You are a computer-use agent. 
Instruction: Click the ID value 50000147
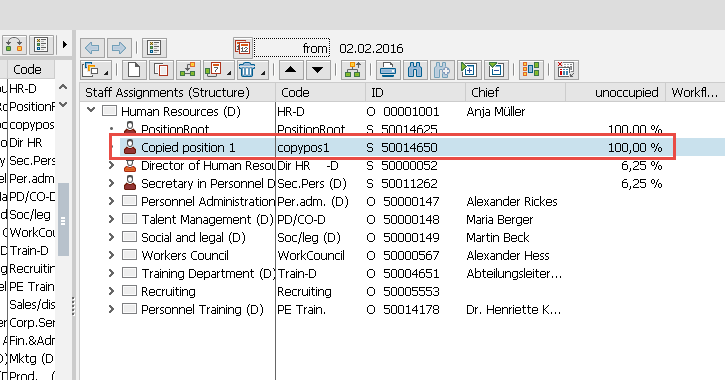point(411,201)
